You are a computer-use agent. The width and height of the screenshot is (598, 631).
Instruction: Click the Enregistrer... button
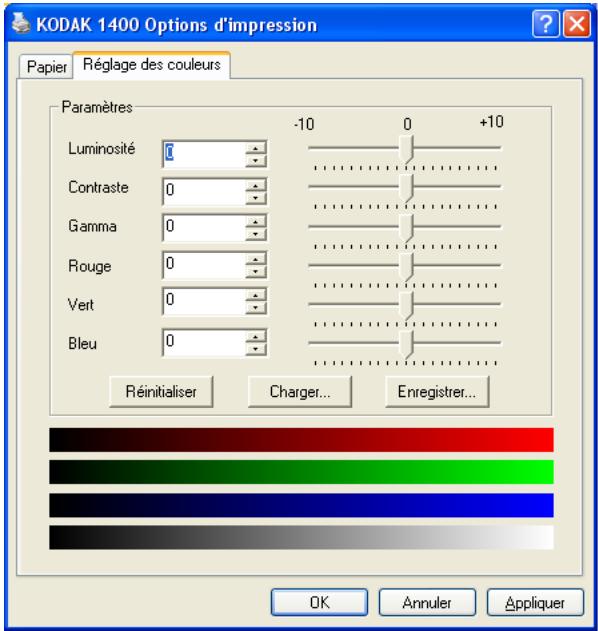[437, 392]
